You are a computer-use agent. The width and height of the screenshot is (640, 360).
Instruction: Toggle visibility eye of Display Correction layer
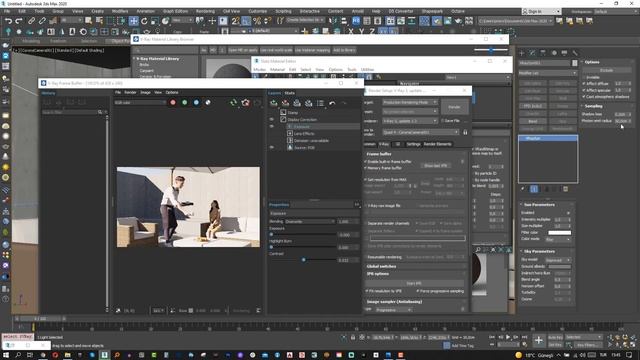272,119
